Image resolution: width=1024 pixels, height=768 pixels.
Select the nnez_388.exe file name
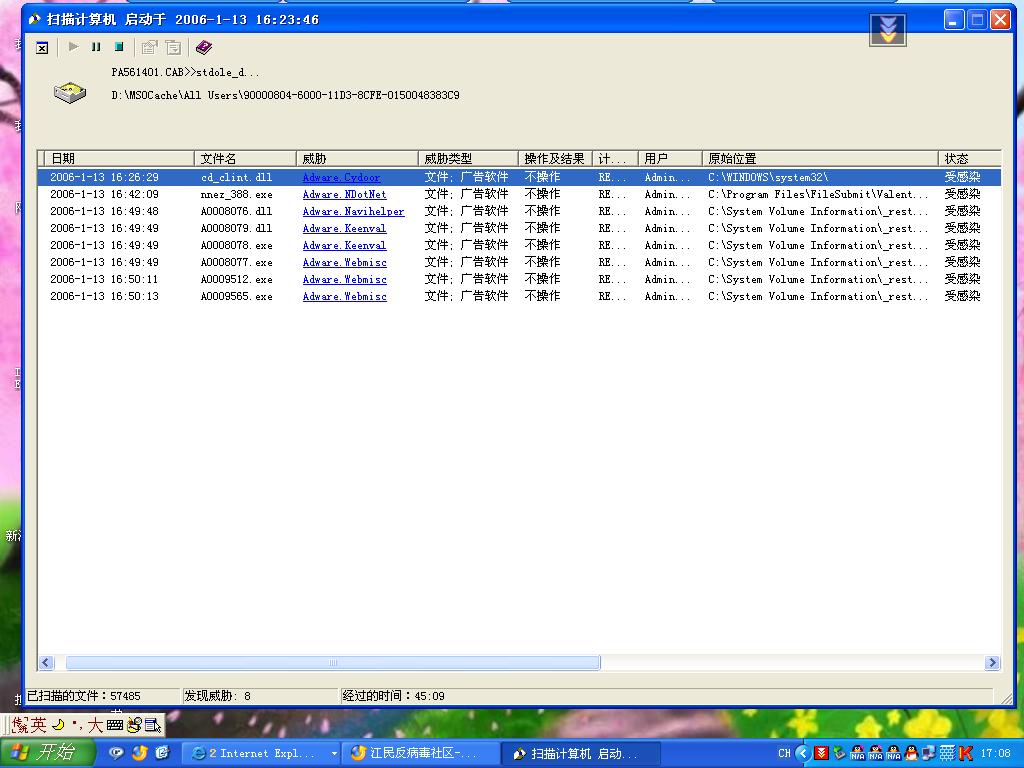click(236, 194)
